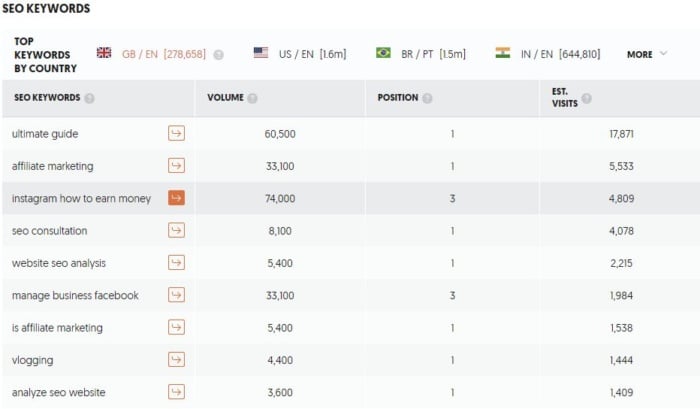Open the is affiliate marketing keyword link

pos(57,328)
